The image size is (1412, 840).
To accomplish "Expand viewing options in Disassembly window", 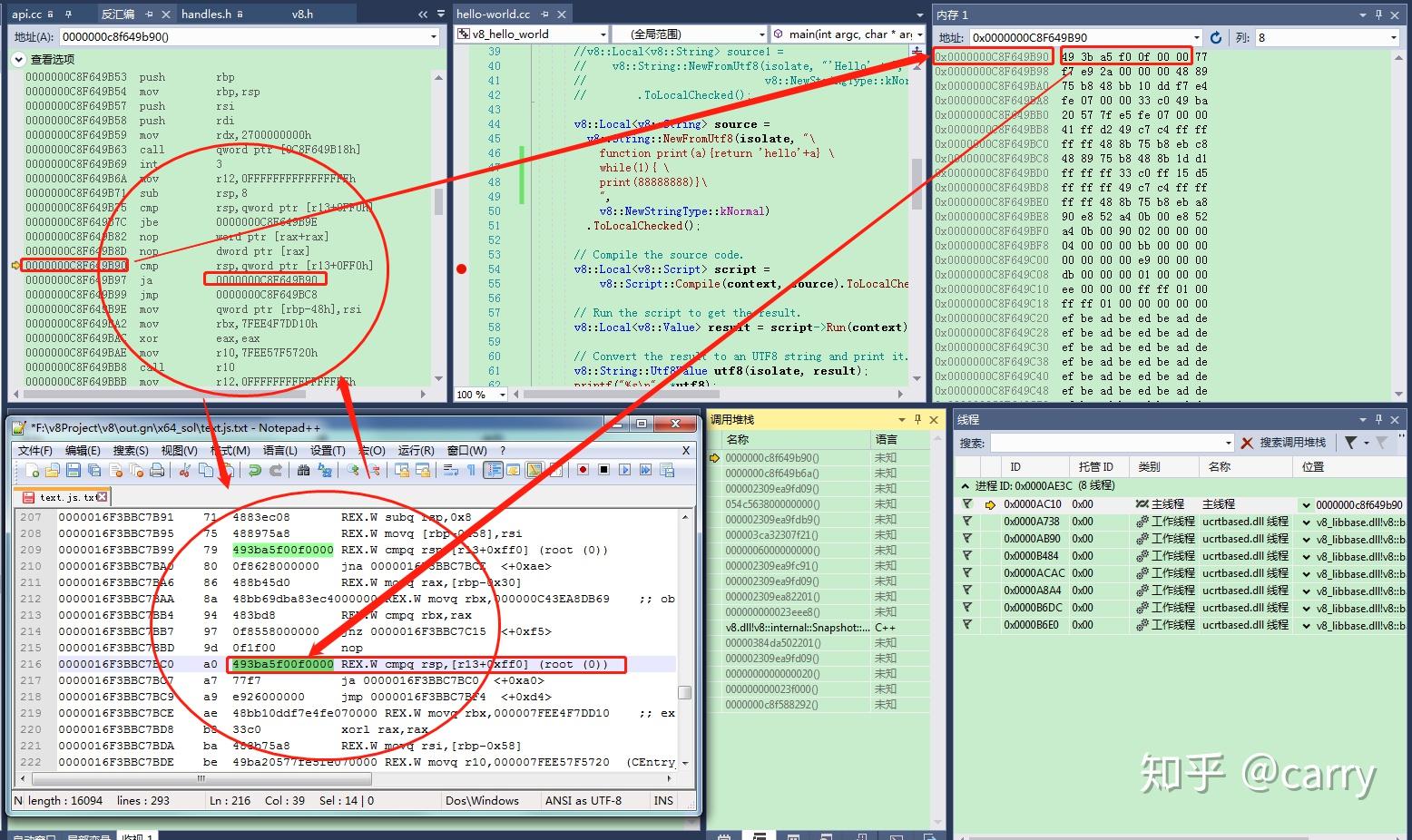I will coord(18,59).
